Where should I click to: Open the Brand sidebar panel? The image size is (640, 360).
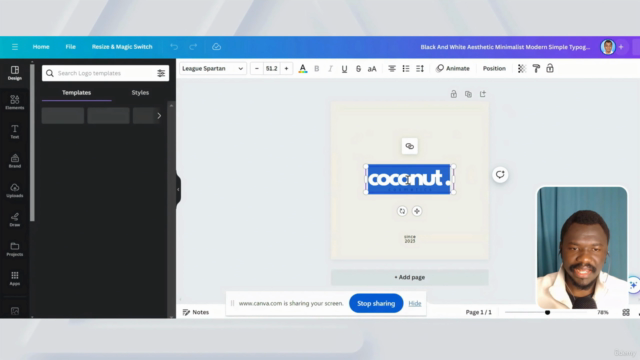pos(15,161)
